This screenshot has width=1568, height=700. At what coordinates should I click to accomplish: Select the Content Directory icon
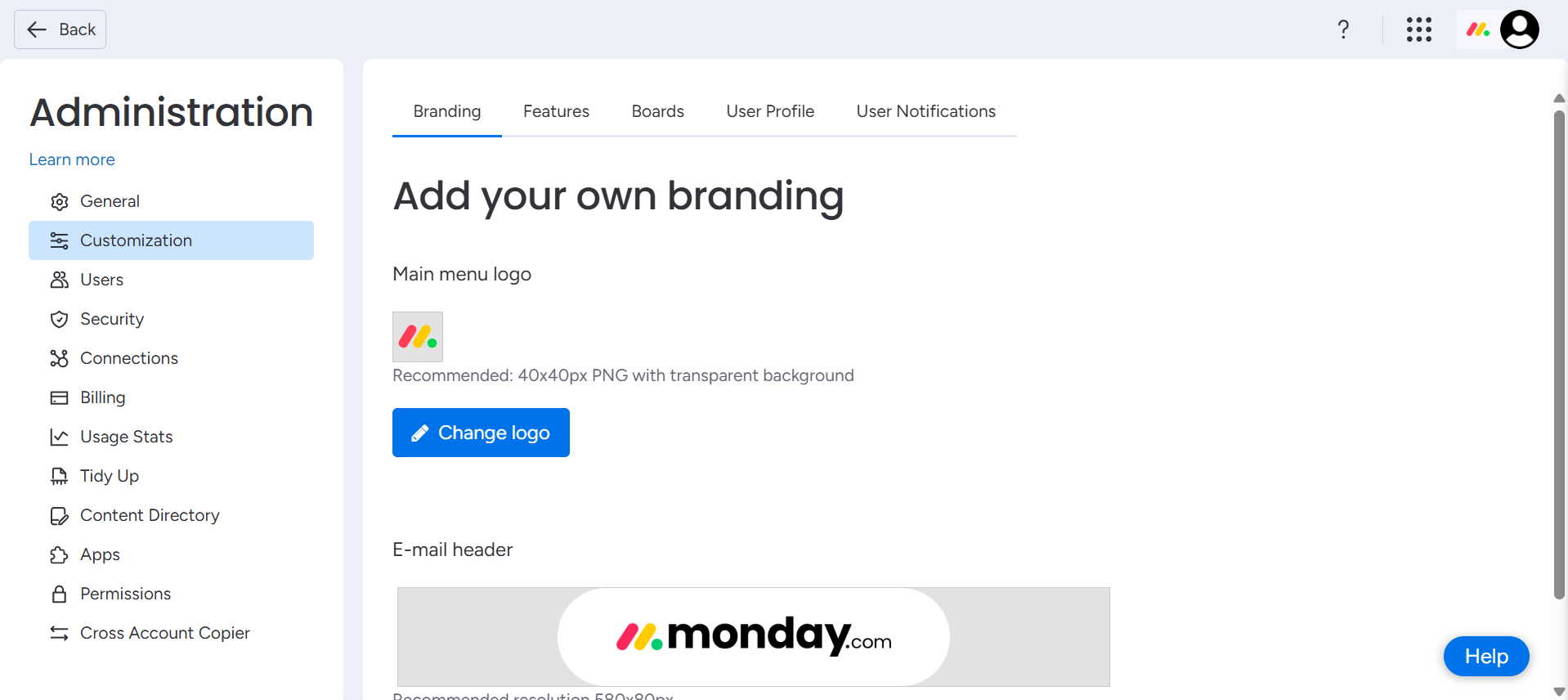[59, 515]
